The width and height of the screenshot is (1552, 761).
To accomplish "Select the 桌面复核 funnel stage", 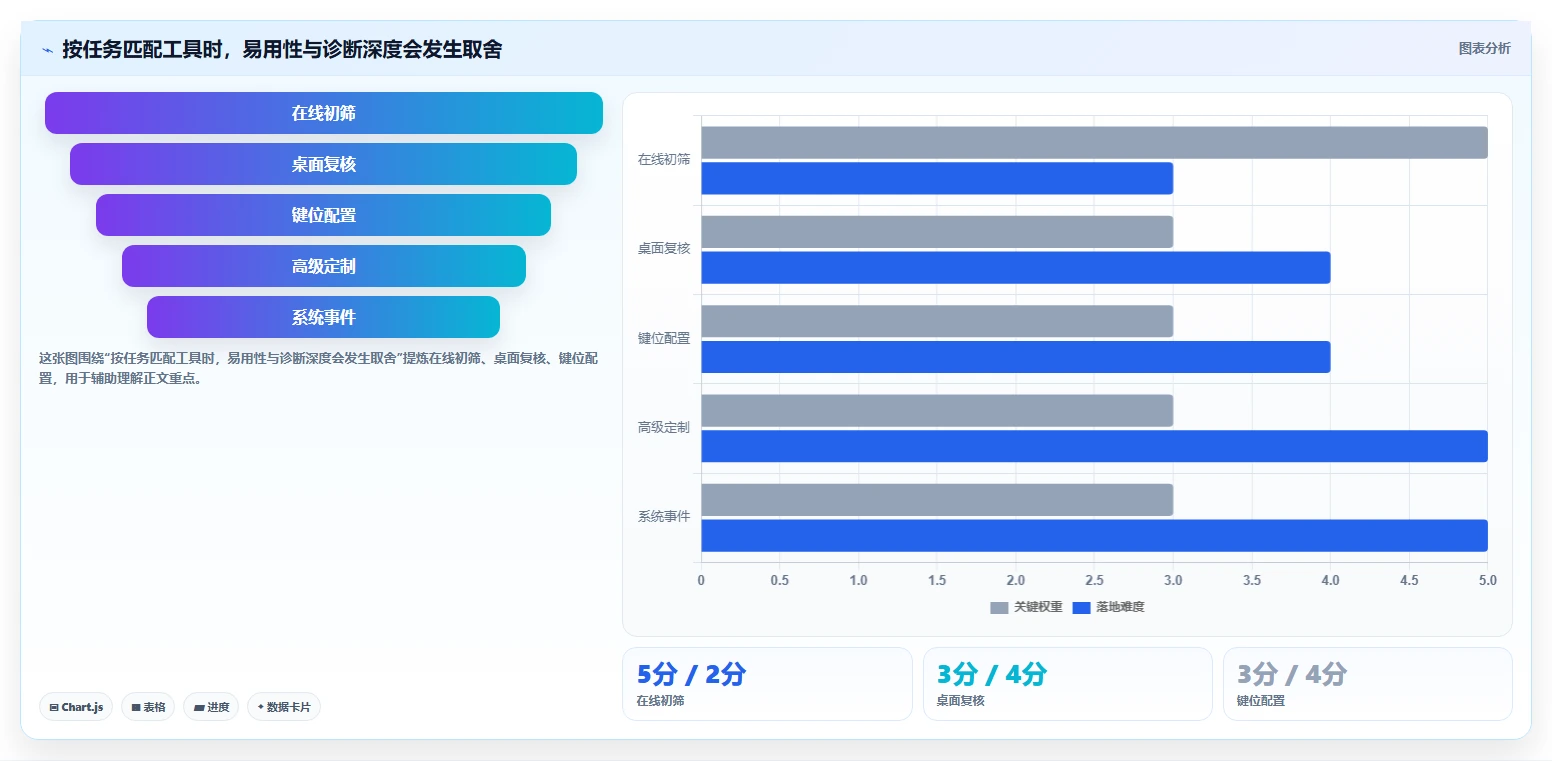I will pyautogui.click(x=324, y=164).
